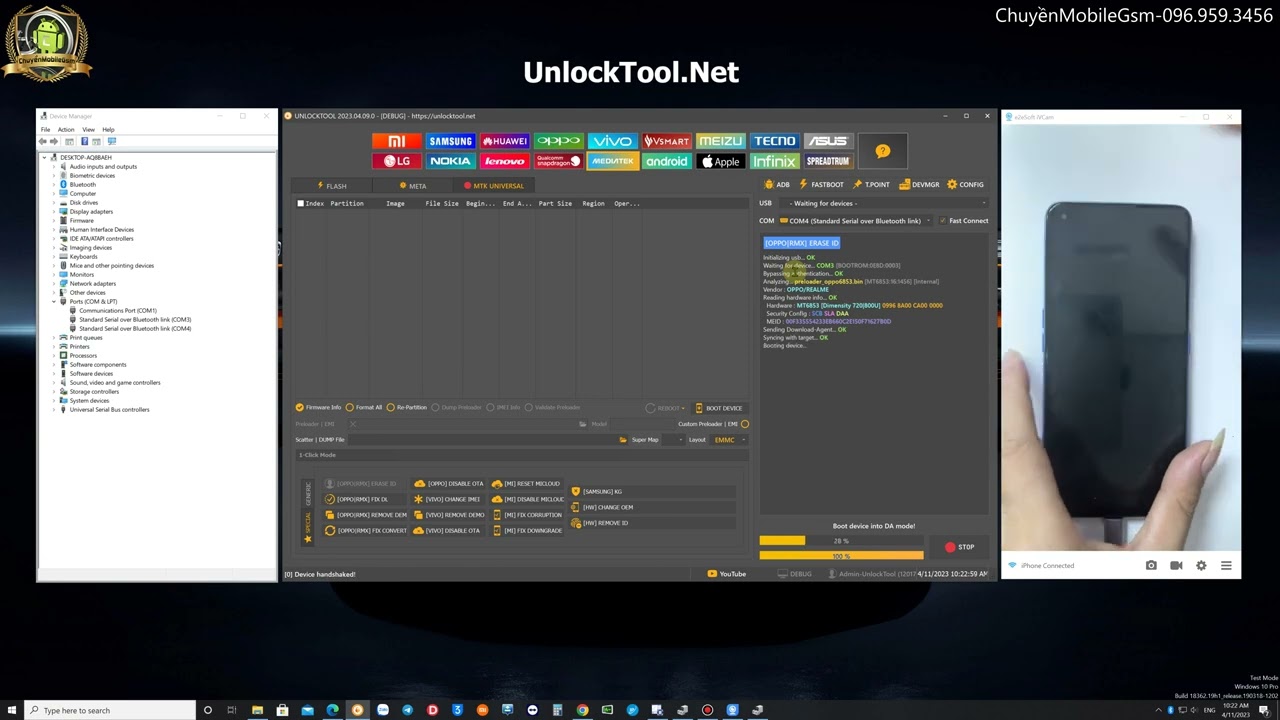Open the Action menu in Device Manager
The width and height of the screenshot is (1280, 720).
click(65, 130)
